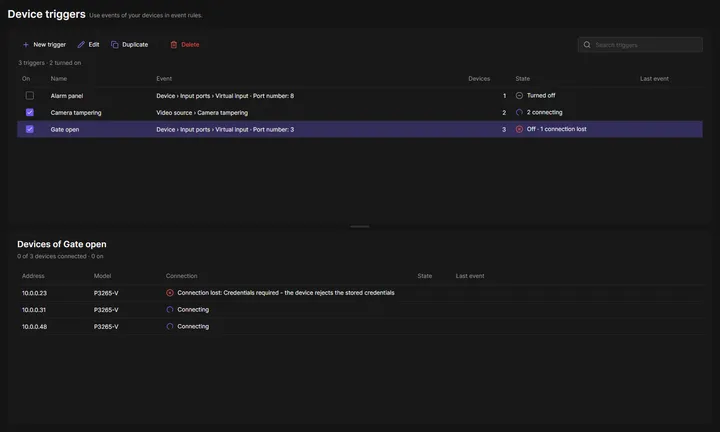Click the event text 'Port number: 3'

pos(274,129)
